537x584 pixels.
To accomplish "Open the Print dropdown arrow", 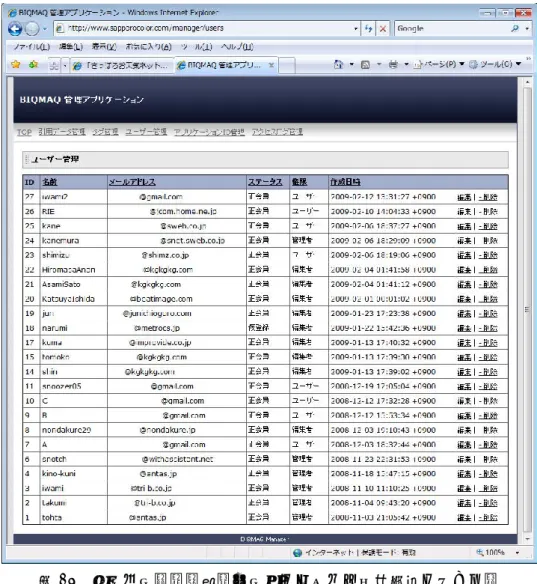I will click(x=406, y=64).
